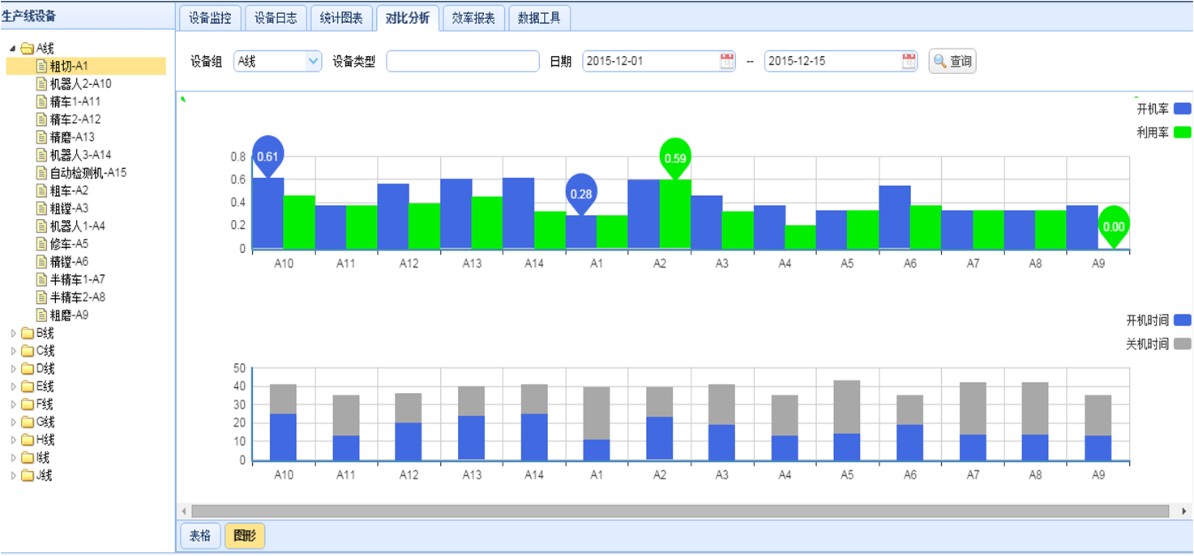1194x556 pixels.
Task: Click the F线 folder icon
Action: tap(27, 404)
